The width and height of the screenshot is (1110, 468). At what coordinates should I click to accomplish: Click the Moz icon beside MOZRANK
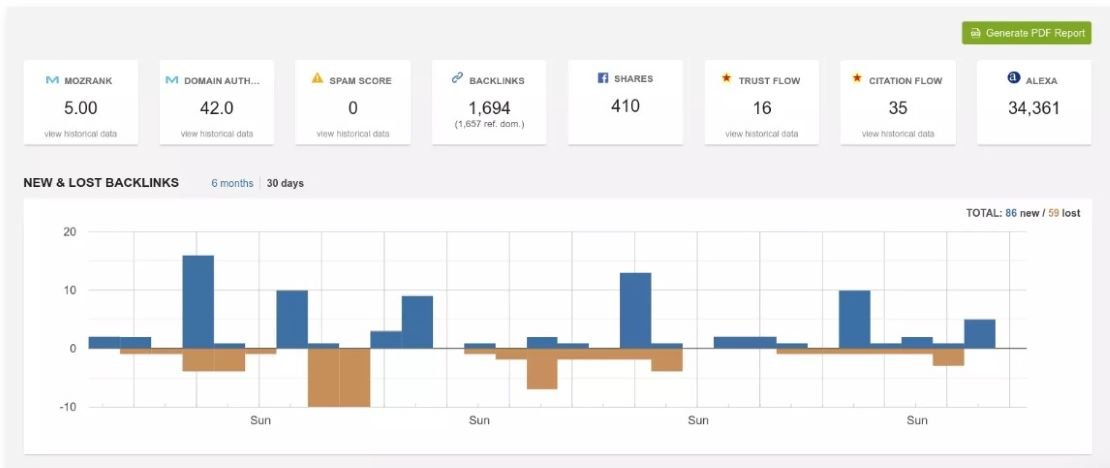tap(52, 80)
